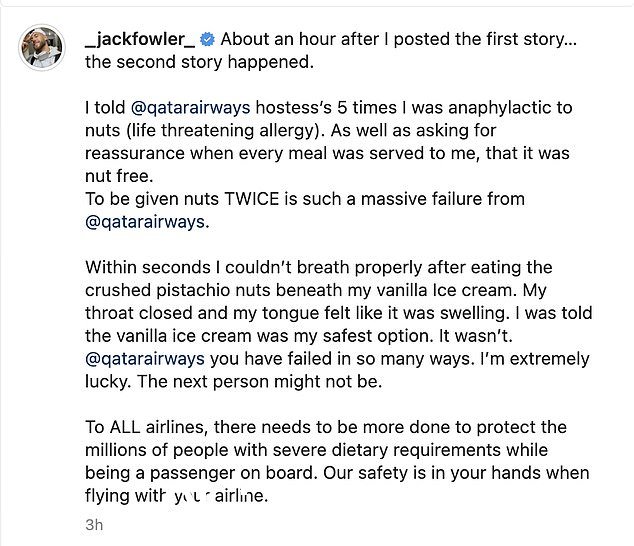The image size is (634, 546).
Task: Open @qatarairways mention before "you have failed"
Action: 145,359
